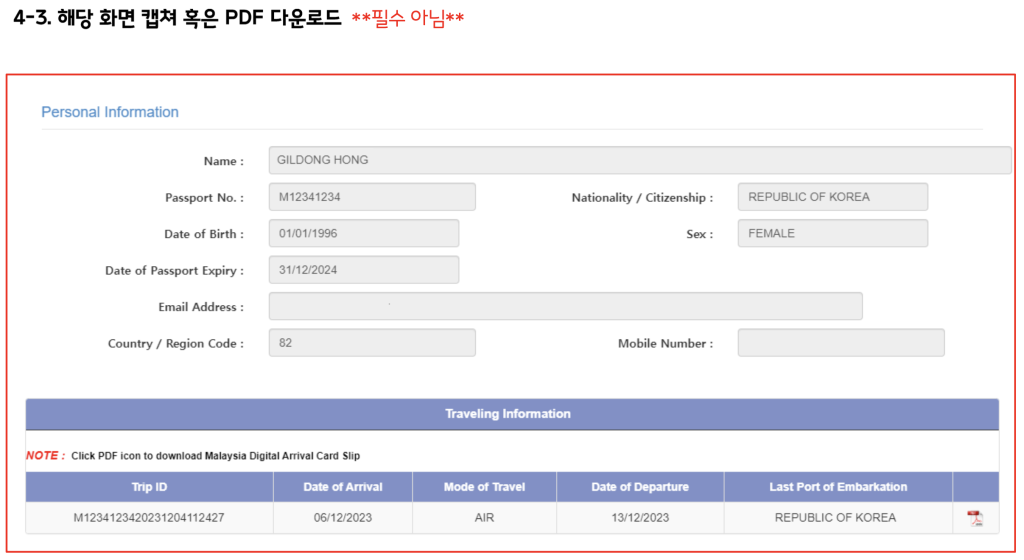Click the arrival date 06/12/2023 cell

(342, 518)
